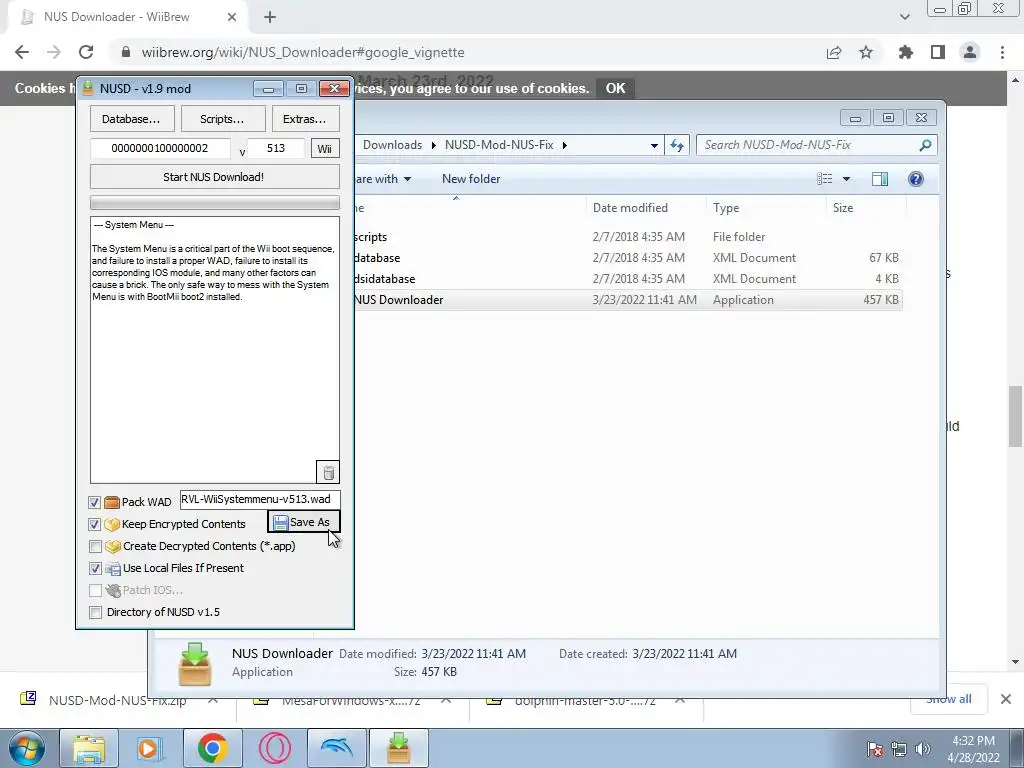Viewport: 1024px width, 768px height.
Task: Click the trash icon to clear the log
Action: 328,472
